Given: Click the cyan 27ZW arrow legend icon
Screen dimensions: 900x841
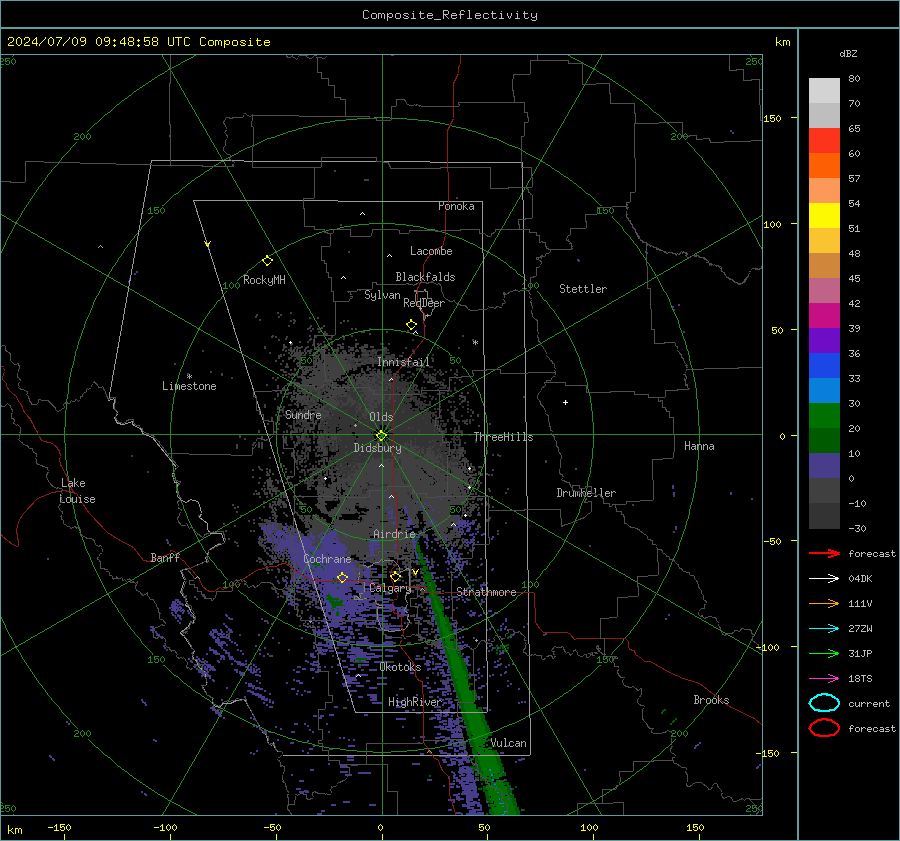Looking at the screenshot, I should click(824, 629).
